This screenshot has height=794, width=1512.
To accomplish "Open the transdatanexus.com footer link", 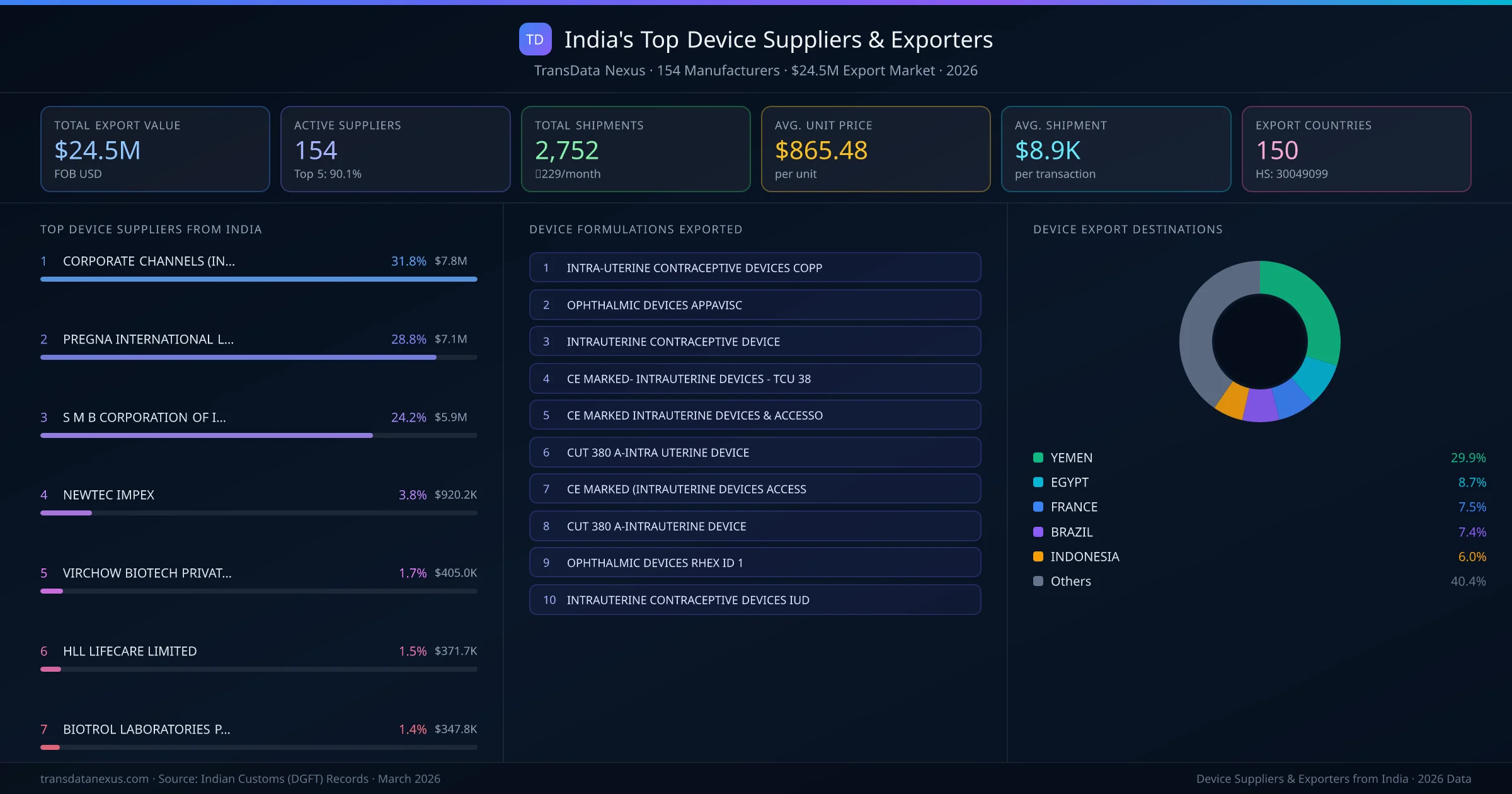I will [x=94, y=779].
